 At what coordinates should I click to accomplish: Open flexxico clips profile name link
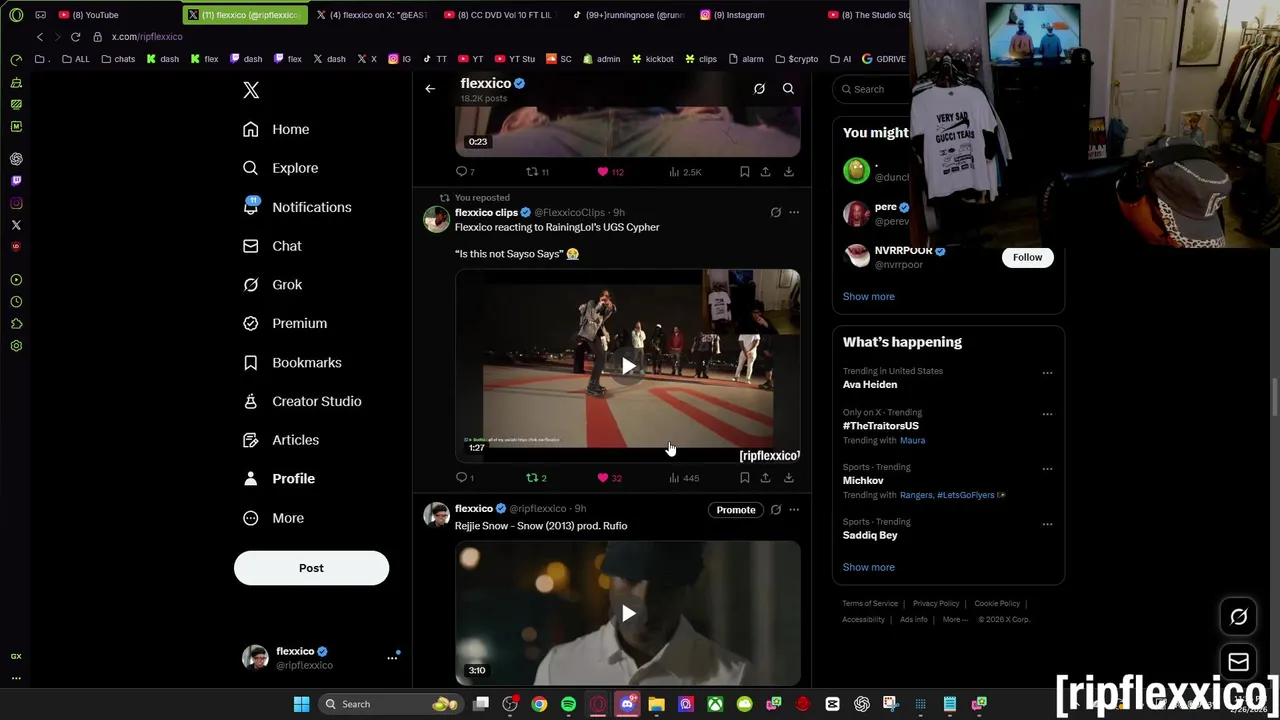[x=486, y=212]
